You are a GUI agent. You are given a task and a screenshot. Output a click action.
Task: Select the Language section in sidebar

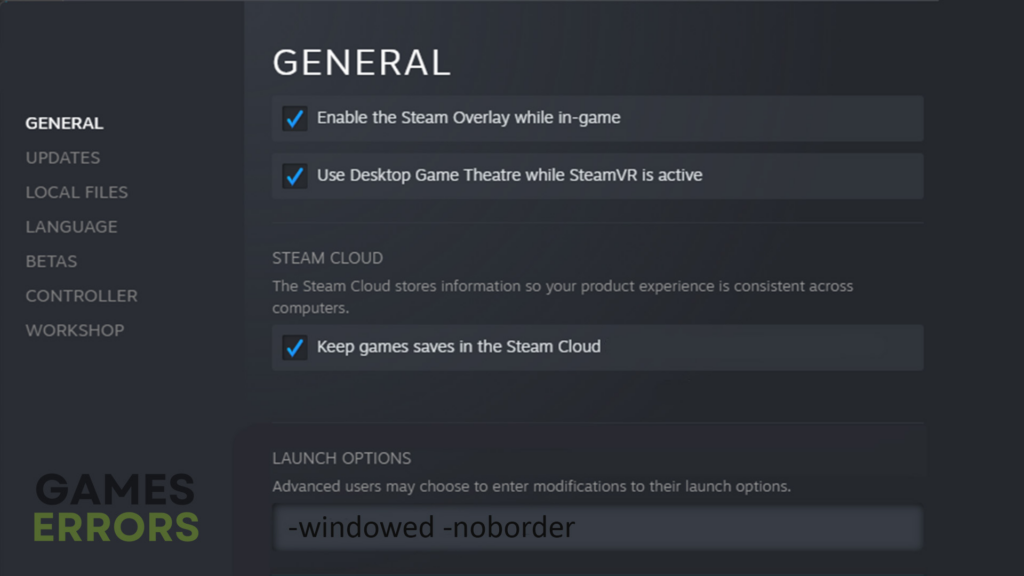coord(71,227)
